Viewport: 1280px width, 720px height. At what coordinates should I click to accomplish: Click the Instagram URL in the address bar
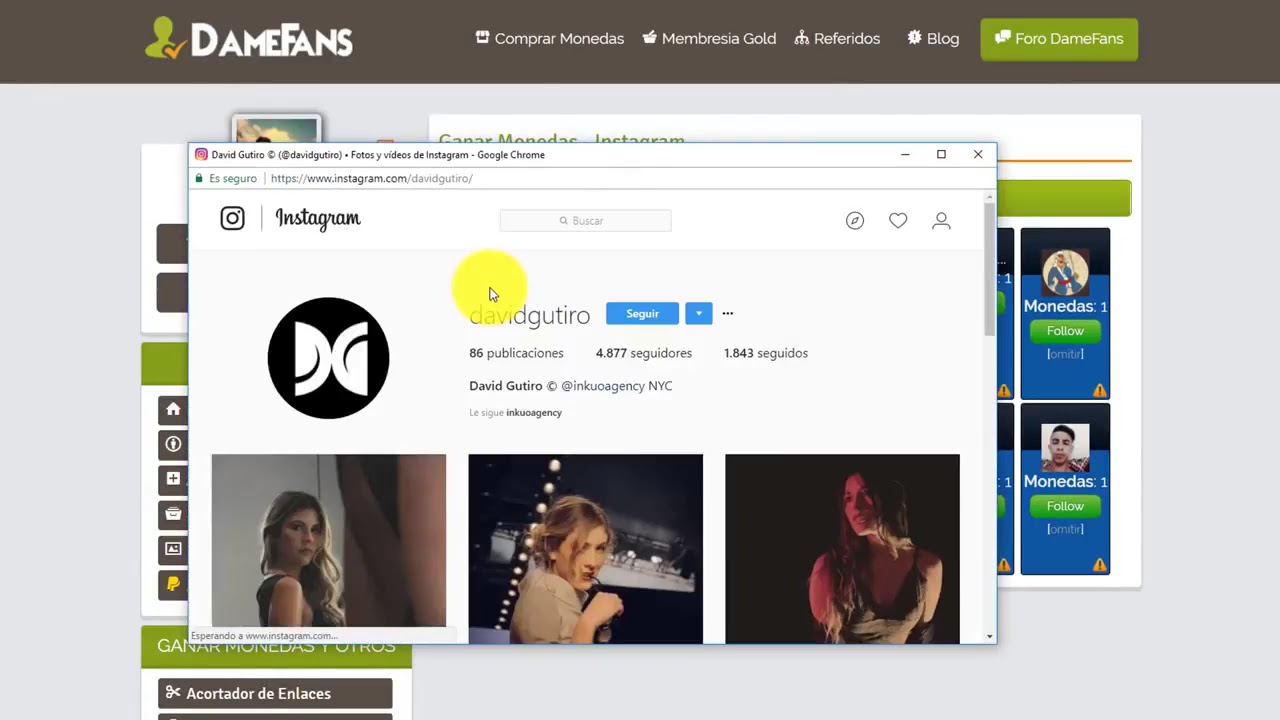[371, 178]
